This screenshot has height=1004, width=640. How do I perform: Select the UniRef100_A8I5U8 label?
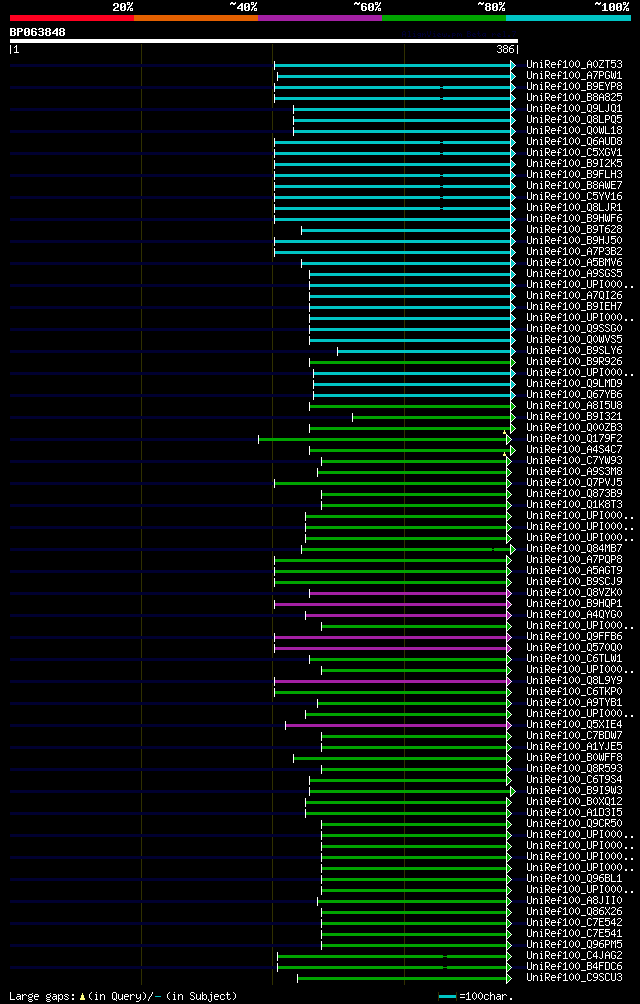tap(574, 405)
